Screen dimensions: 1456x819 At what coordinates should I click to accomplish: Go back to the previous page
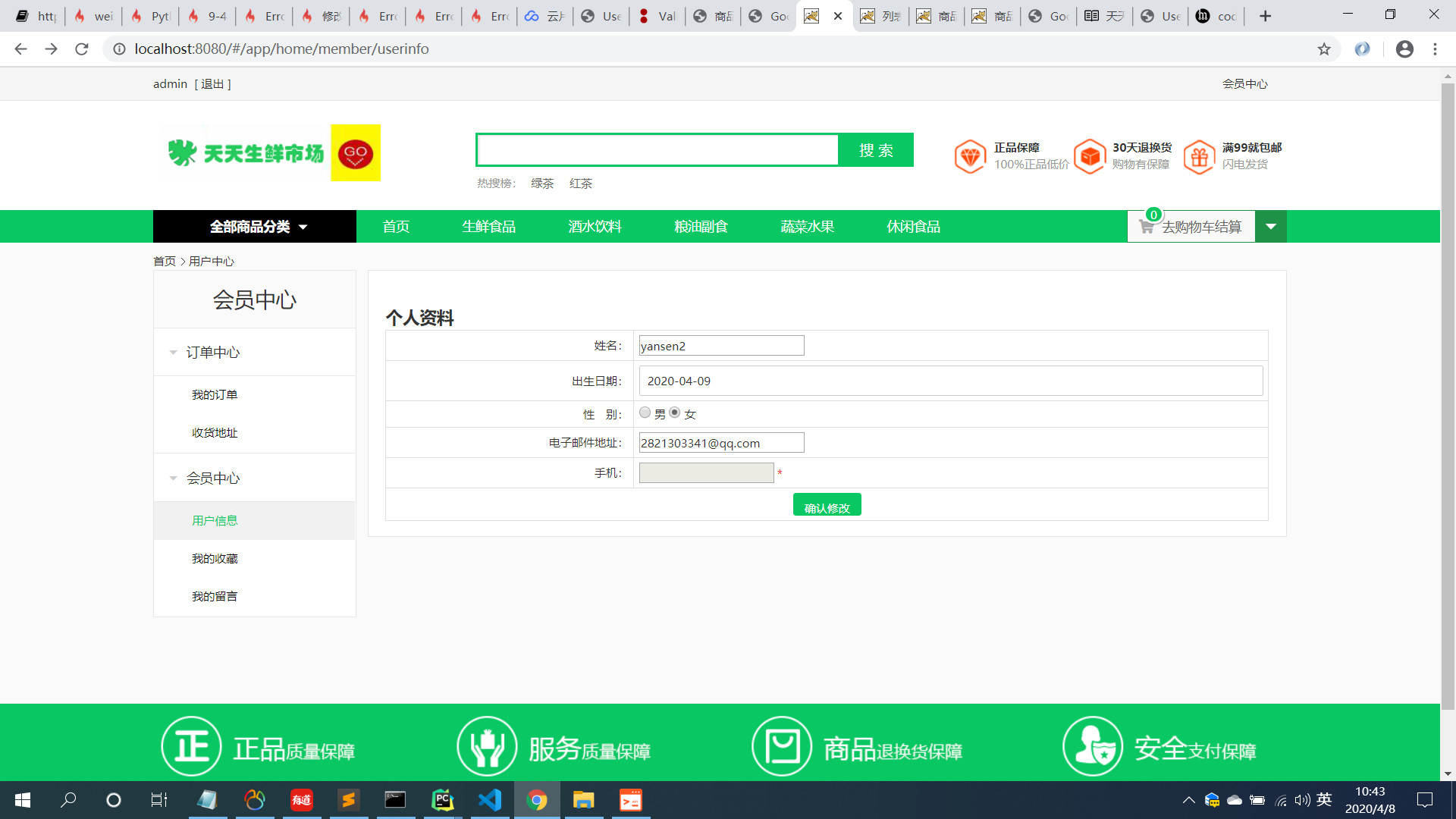click(20, 49)
